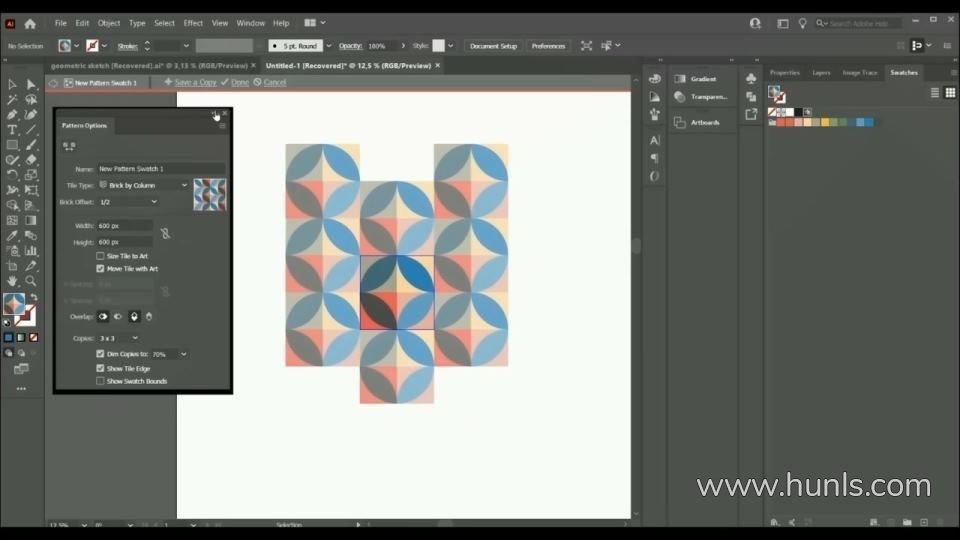The height and width of the screenshot is (540, 960).
Task: Expand the Copies 3 x 3 dropdown
Action: pos(119,338)
